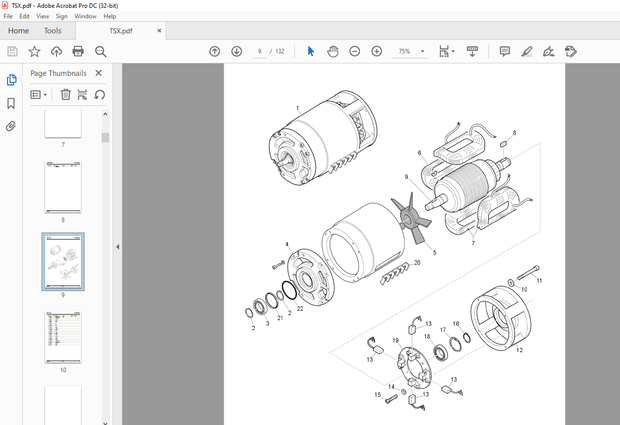Open the File menu
Image resolution: width=620 pixels, height=425 pixels.
(8, 16)
